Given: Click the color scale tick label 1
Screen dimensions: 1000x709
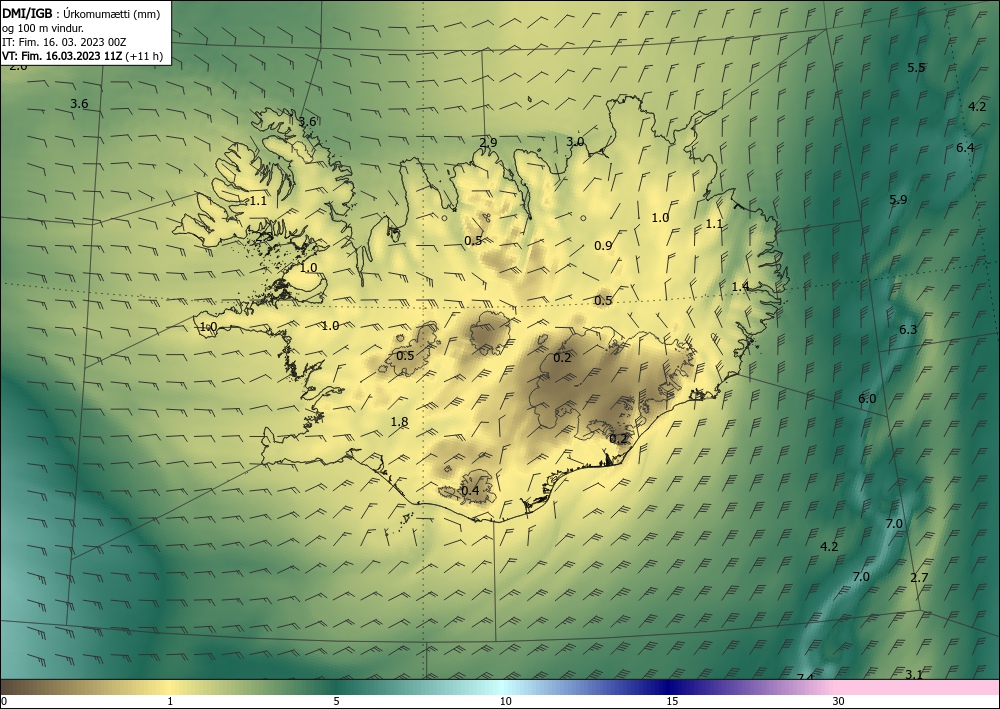Looking at the screenshot, I should 170,702.
